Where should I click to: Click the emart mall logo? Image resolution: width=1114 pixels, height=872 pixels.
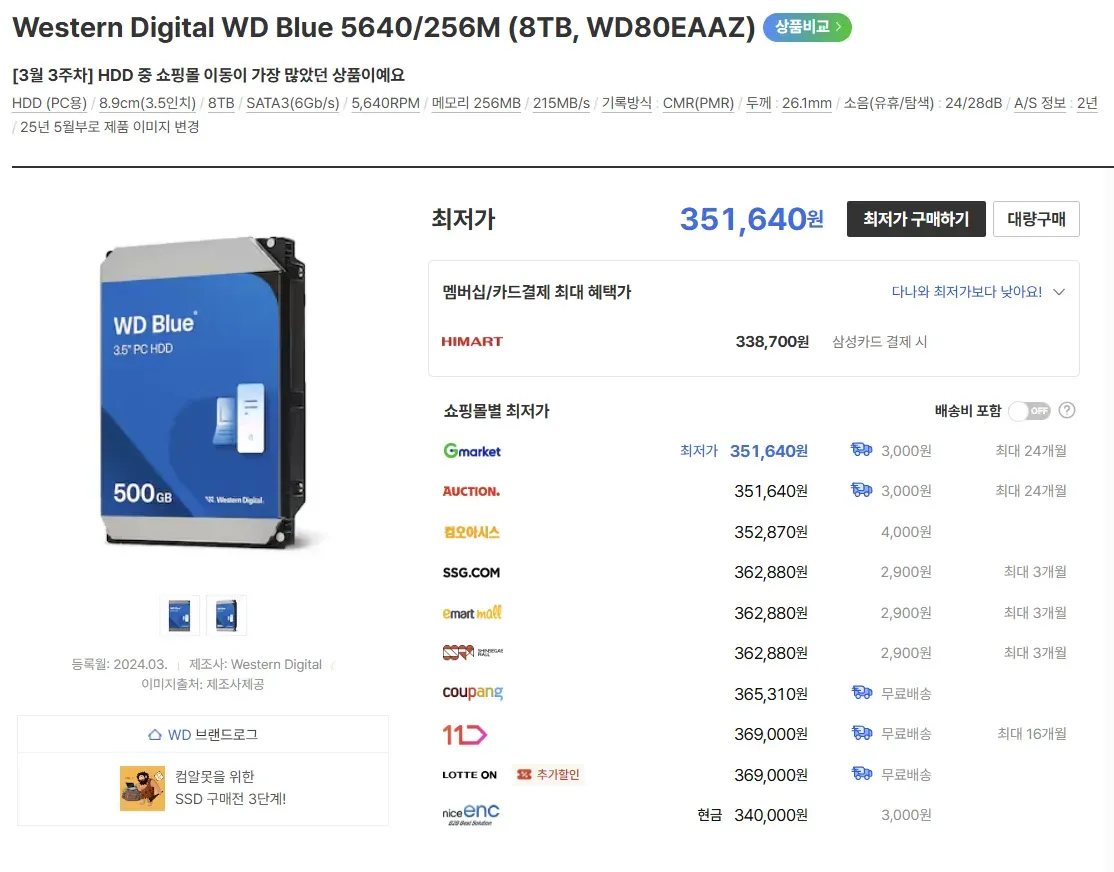472,613
